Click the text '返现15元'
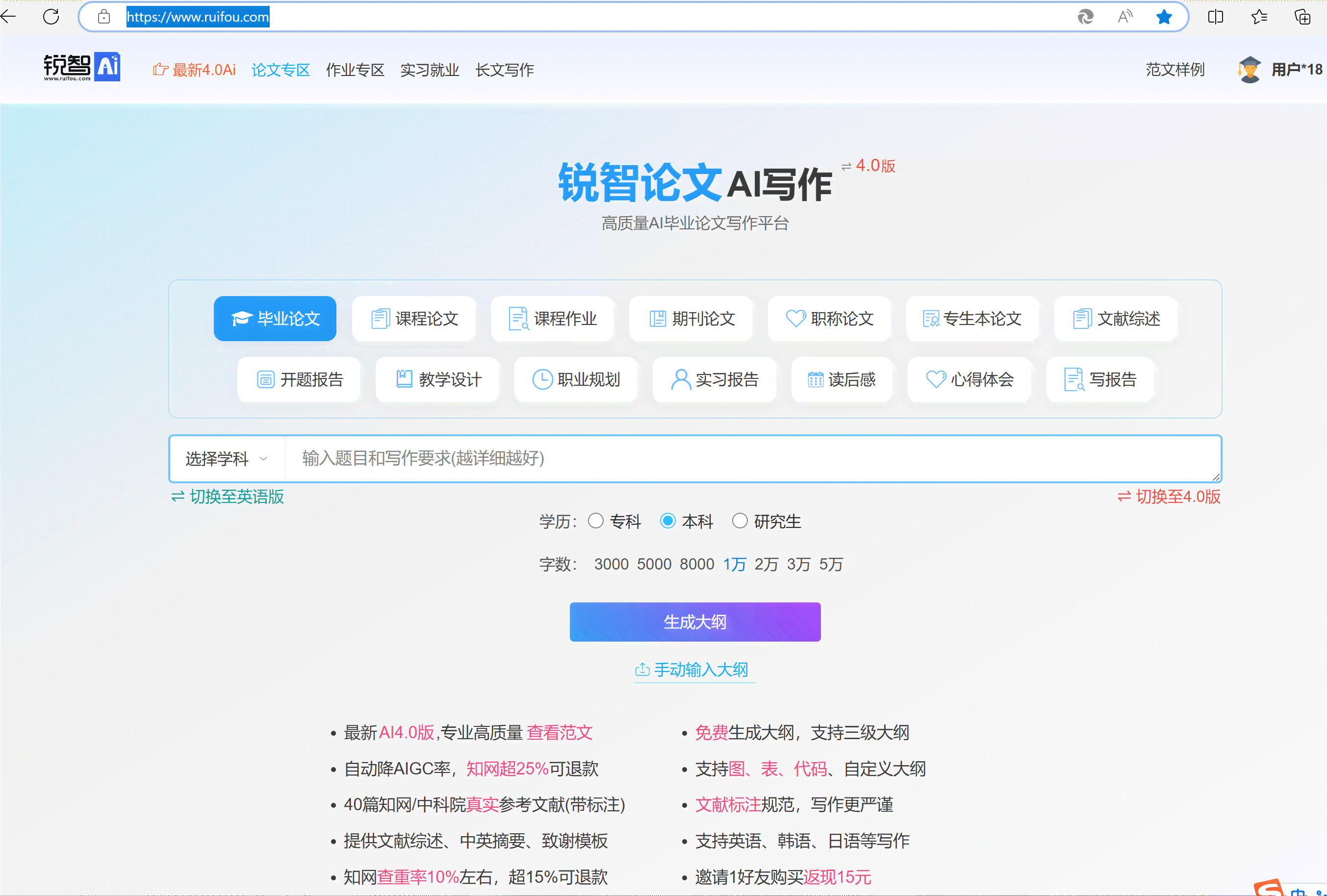 (x=837, y=877)
